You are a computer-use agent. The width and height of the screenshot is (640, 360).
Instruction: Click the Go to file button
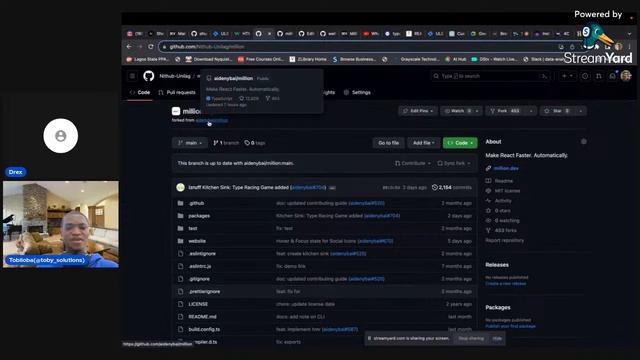coord(388,143)
